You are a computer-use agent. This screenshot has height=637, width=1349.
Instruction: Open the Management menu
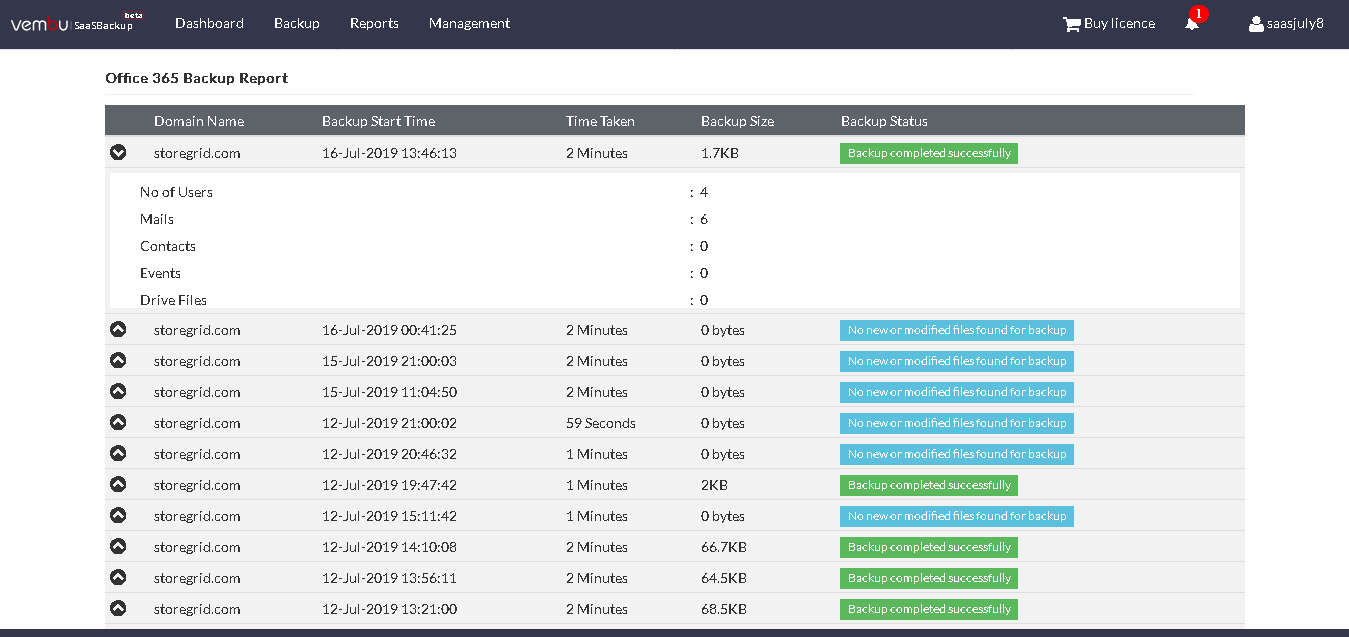tap(469, 23)
